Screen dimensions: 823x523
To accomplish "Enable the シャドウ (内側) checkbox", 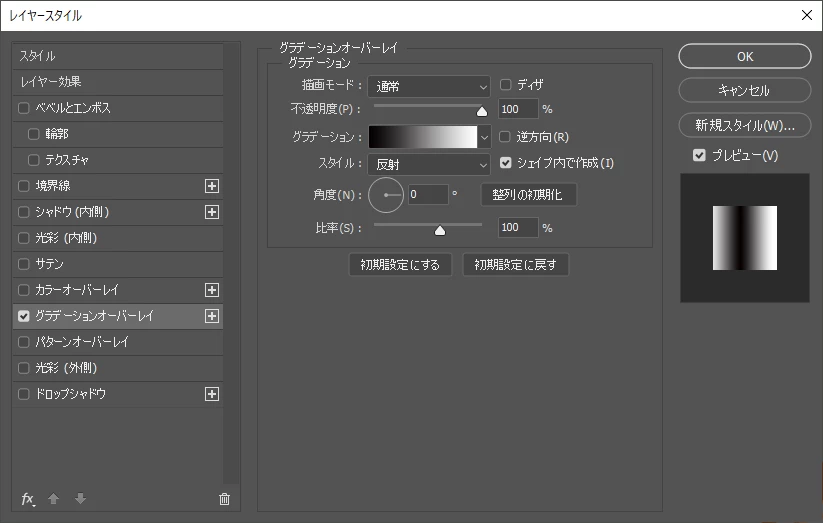I will pos(24,212).
